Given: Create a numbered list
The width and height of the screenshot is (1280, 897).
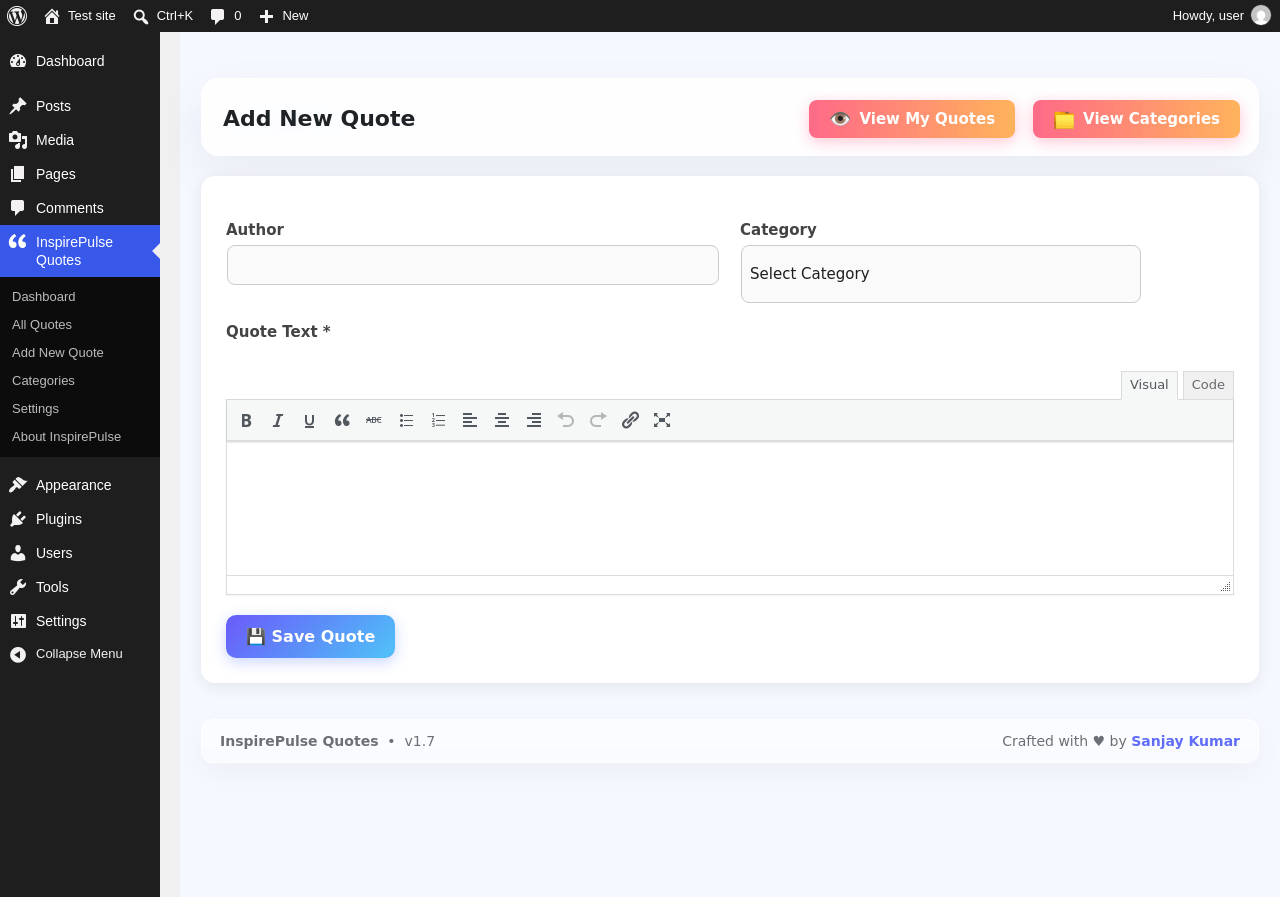Looking at the screenshot, I should point(438,420).
